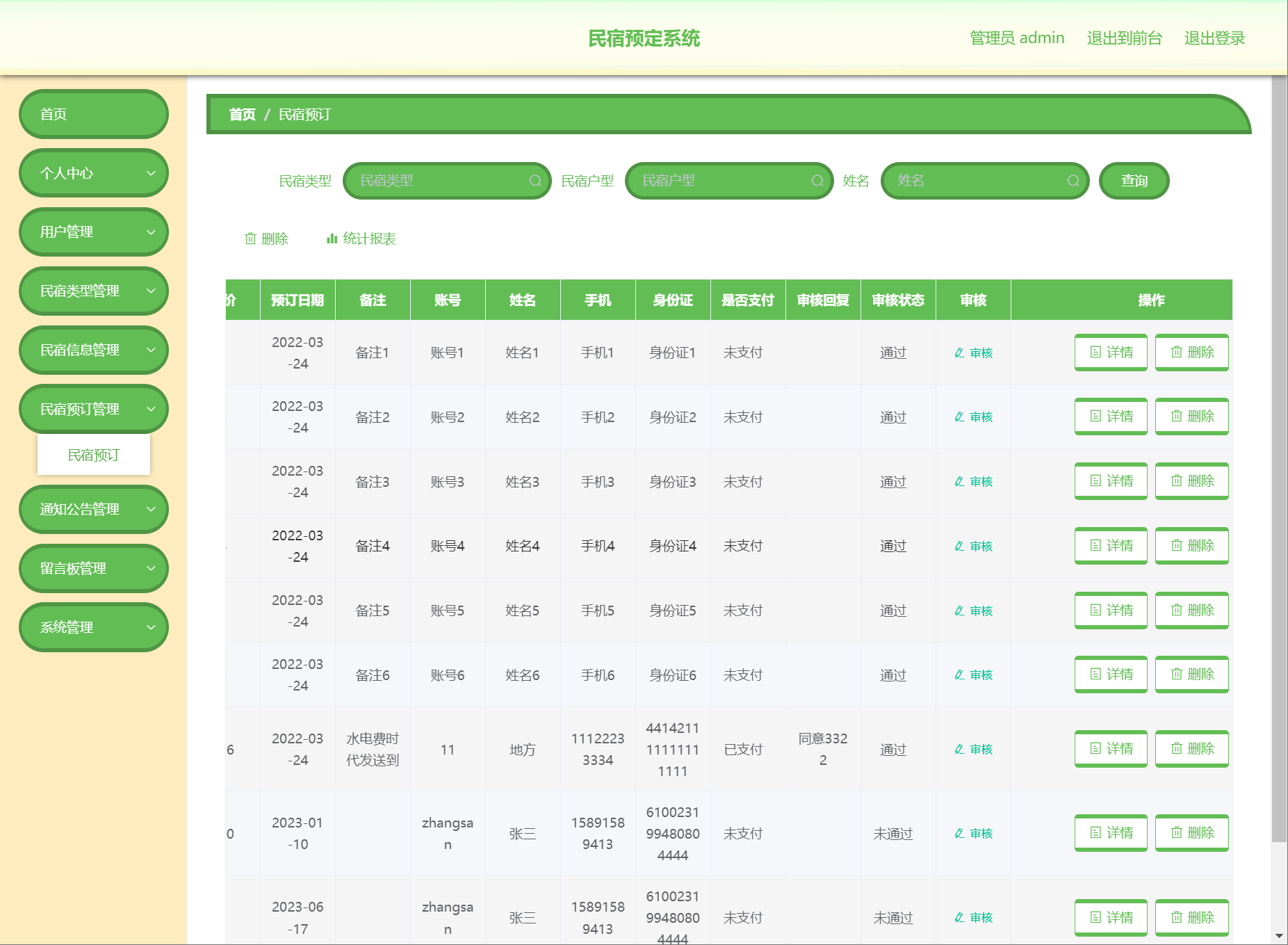Delete the 姓名4 booking row

[x=1191, y=546]
